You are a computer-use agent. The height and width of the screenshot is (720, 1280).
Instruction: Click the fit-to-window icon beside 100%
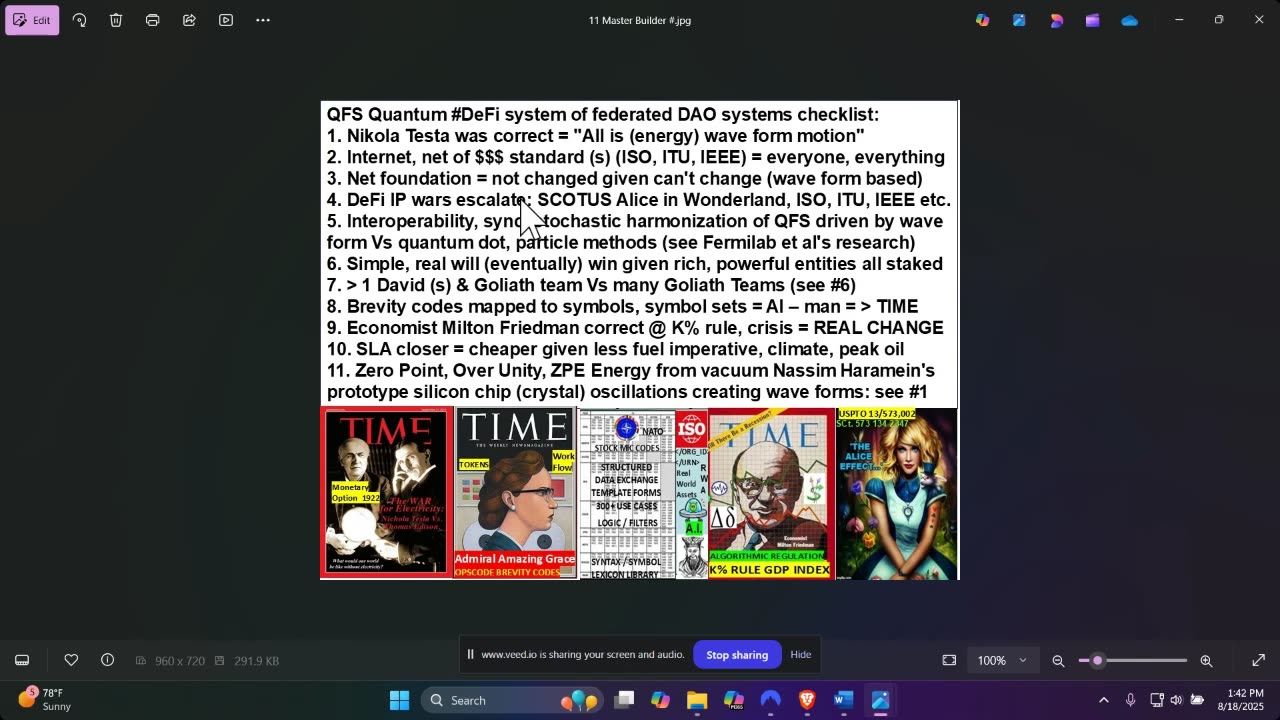pyautogui.click(x=949, y=660)
